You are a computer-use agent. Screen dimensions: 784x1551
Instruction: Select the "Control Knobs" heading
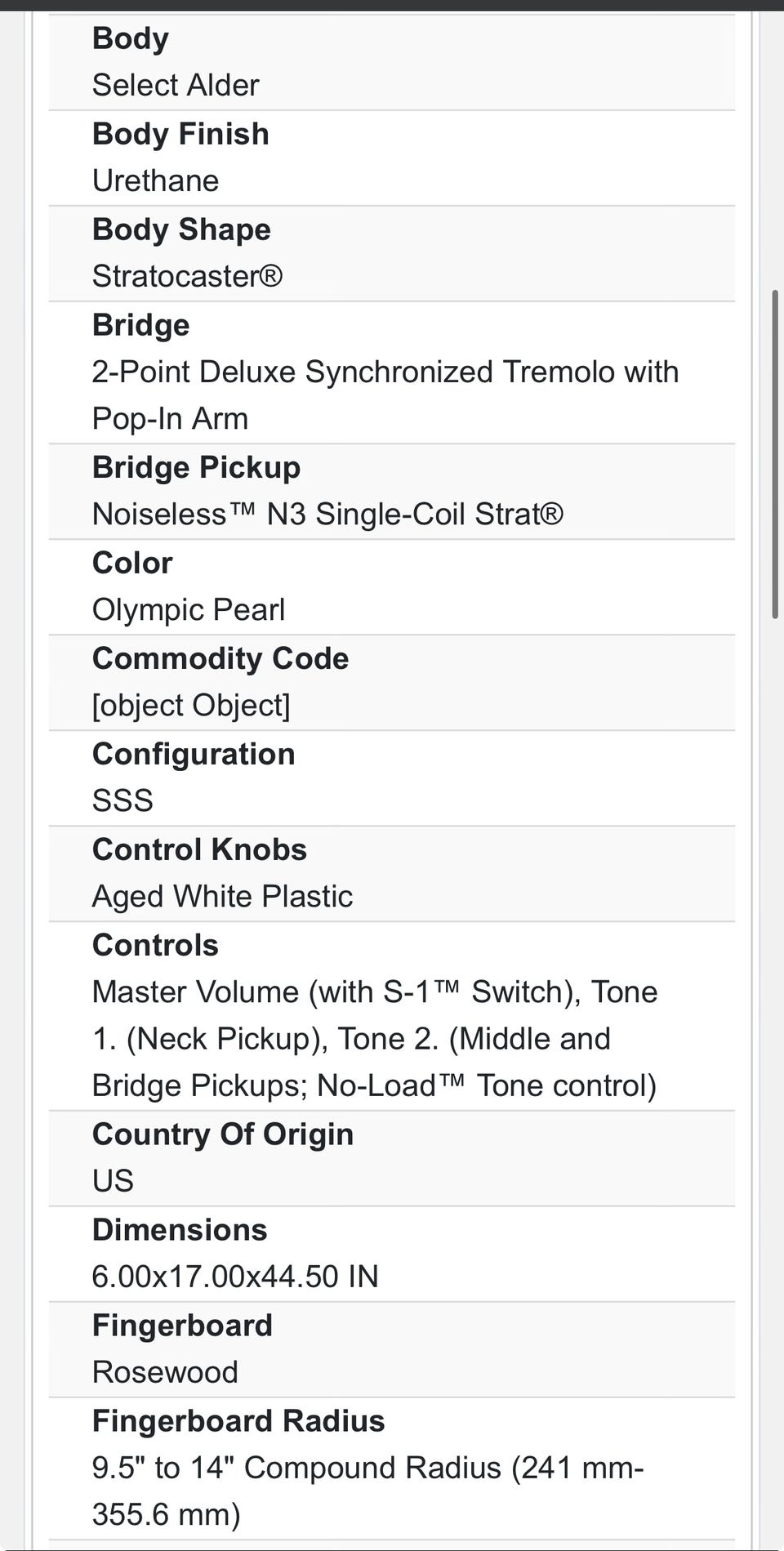(199, 849)
